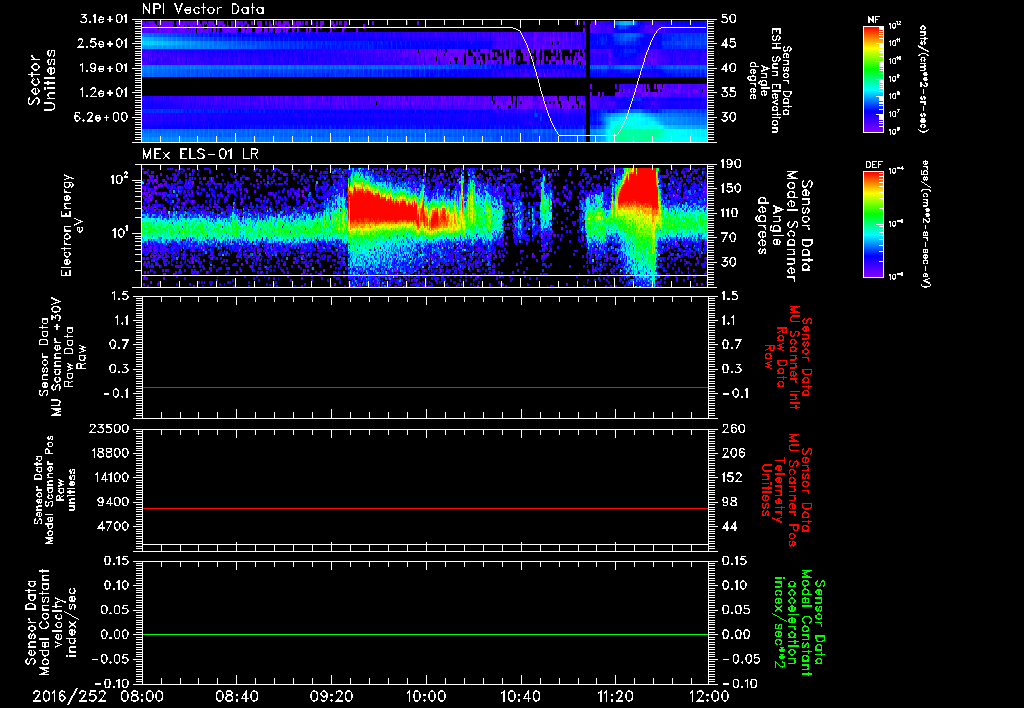Click the "DEF" color bar heading
This screenshot has height=708, width=1024.
[x=873, y=165]
